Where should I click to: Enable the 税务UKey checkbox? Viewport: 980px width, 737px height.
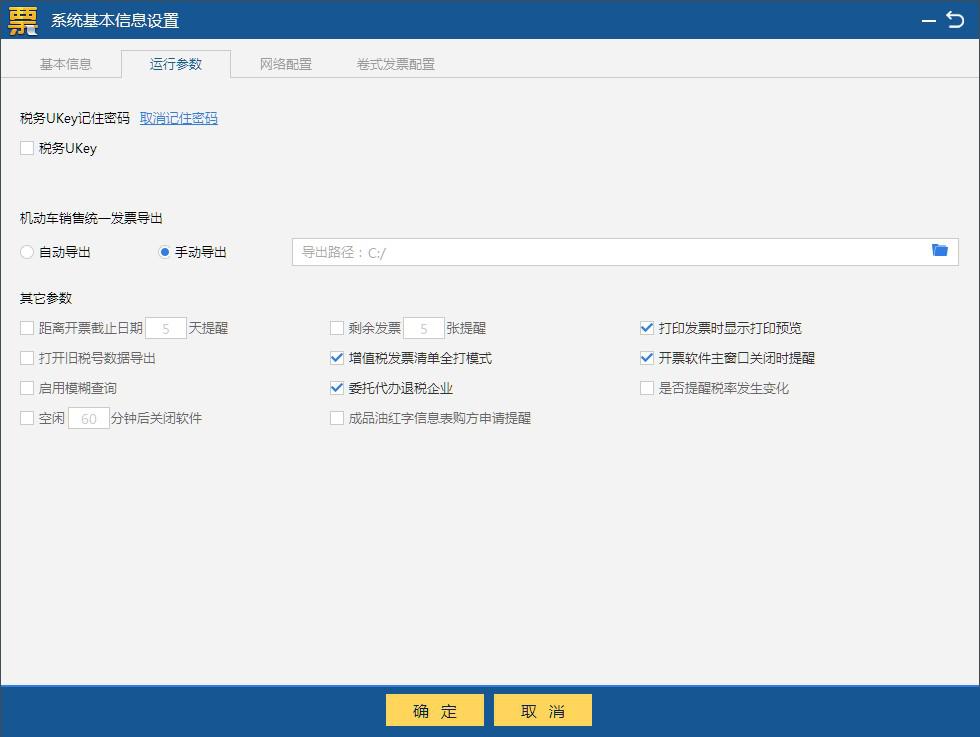click(x=25, y=148)
